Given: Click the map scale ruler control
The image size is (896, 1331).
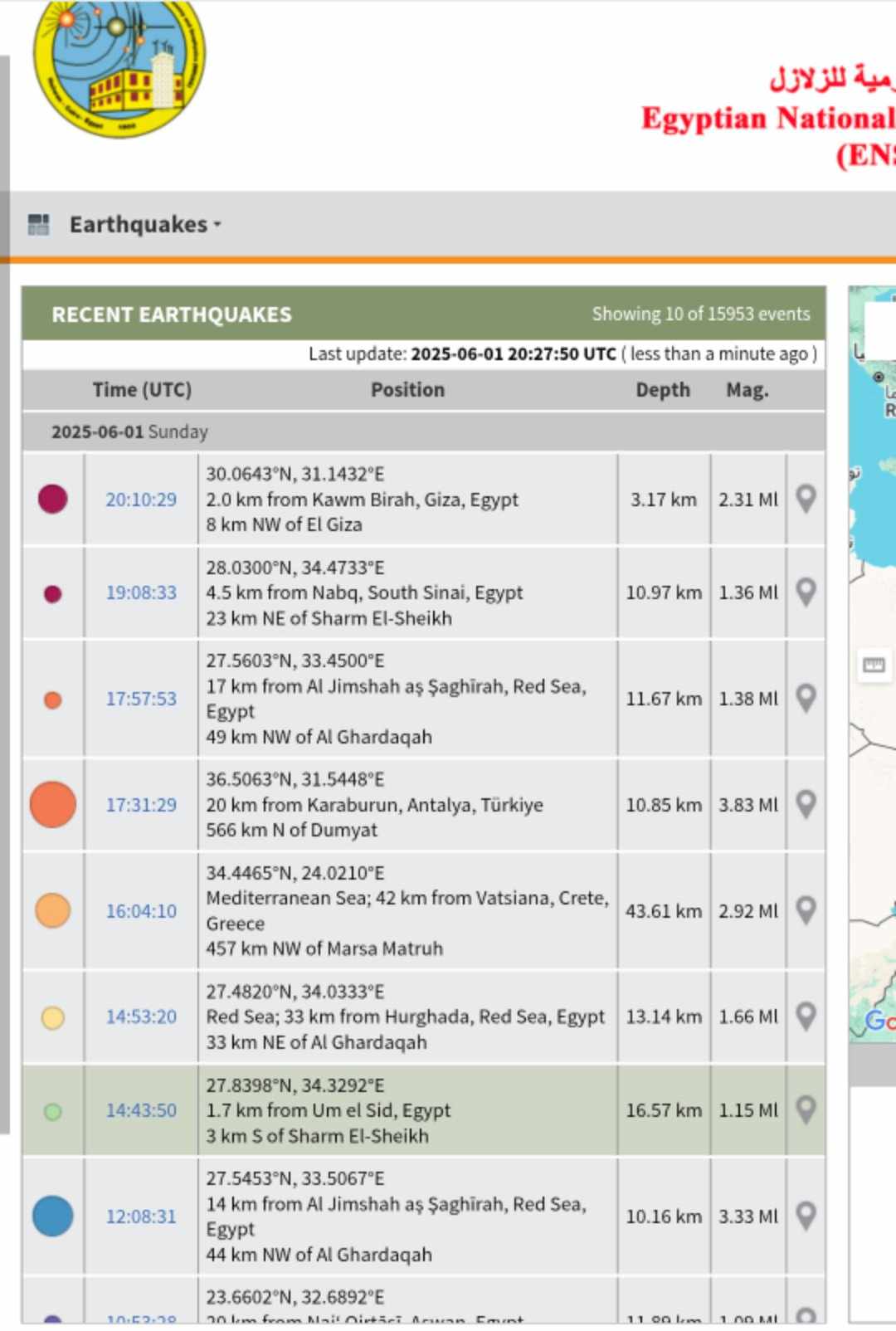Looking at the screenshot, I should 874,665.
